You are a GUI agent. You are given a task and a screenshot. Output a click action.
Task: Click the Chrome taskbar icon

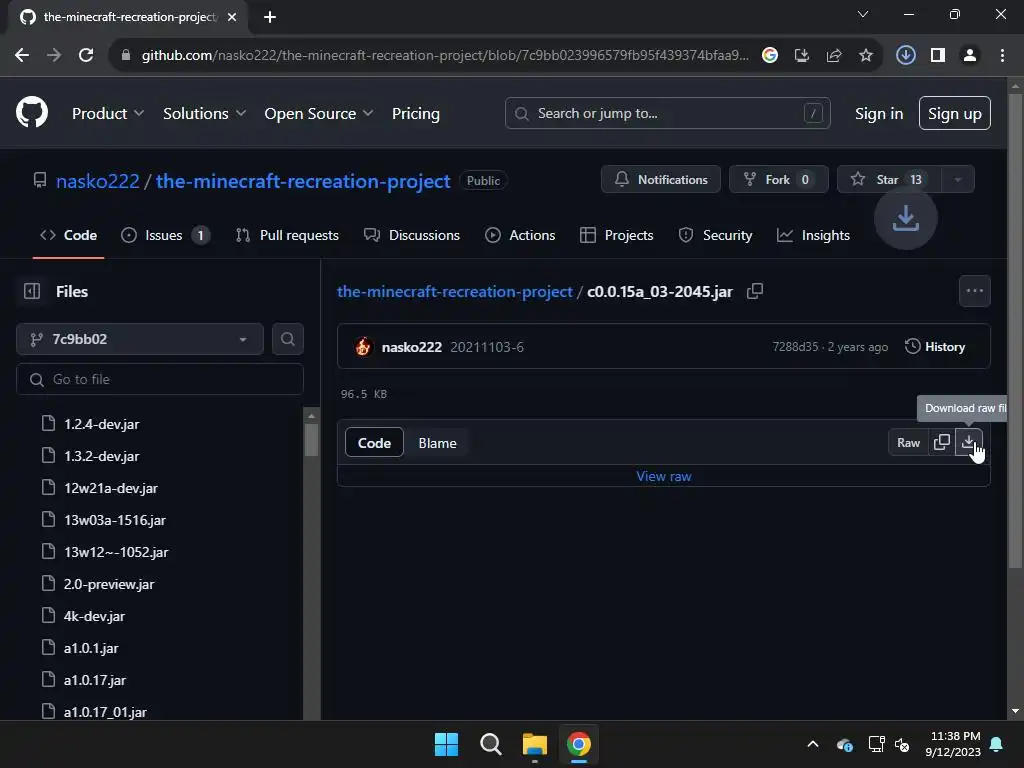[579, 744]
